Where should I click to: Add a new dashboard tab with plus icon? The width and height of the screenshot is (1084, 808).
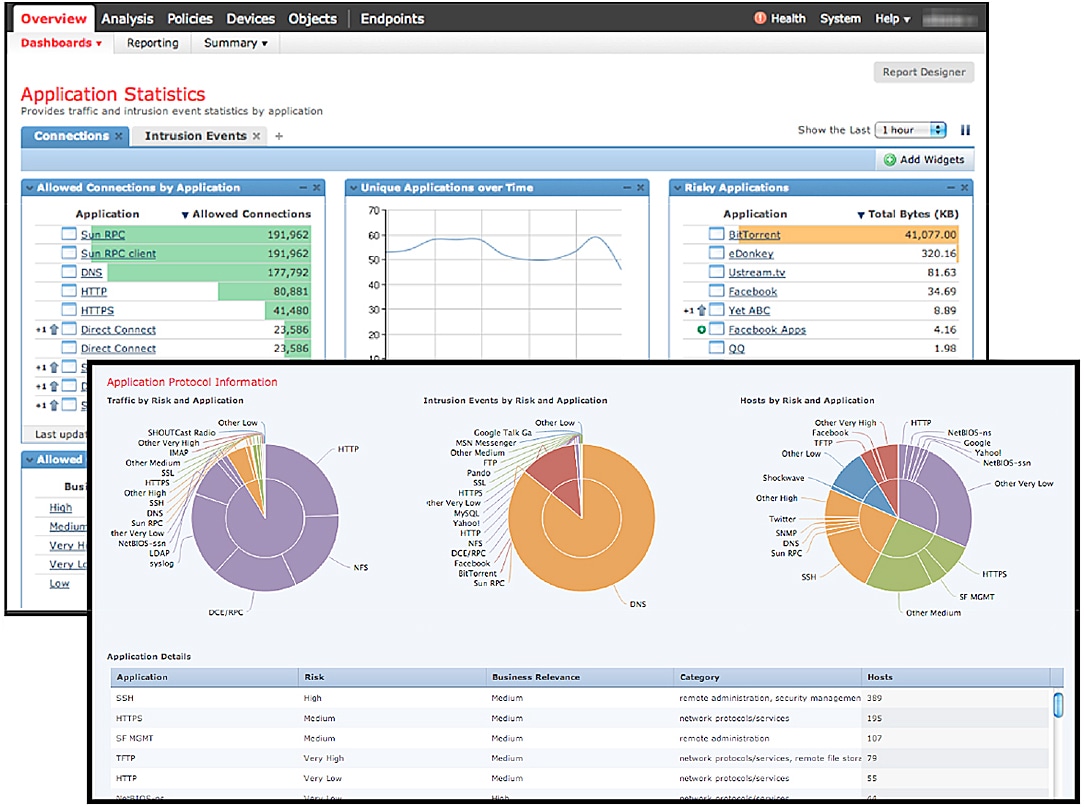pyautogui.click(x=279, y=137)
